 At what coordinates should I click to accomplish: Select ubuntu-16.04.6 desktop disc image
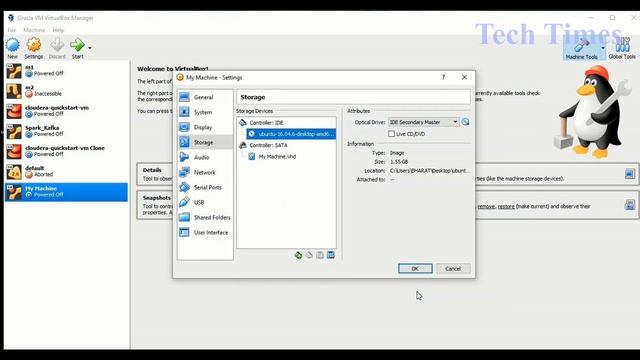[291, 134]
